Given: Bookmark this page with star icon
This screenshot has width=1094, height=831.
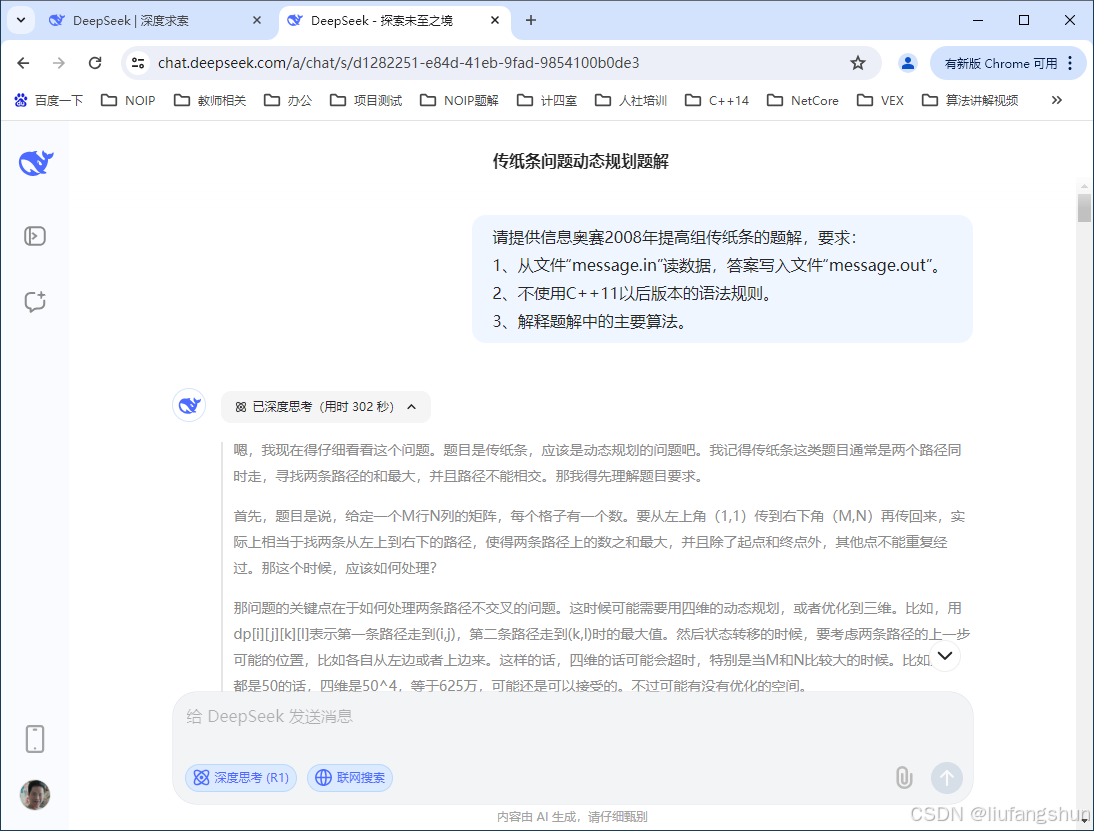Looking at the screenshot, I should (858, 63).
